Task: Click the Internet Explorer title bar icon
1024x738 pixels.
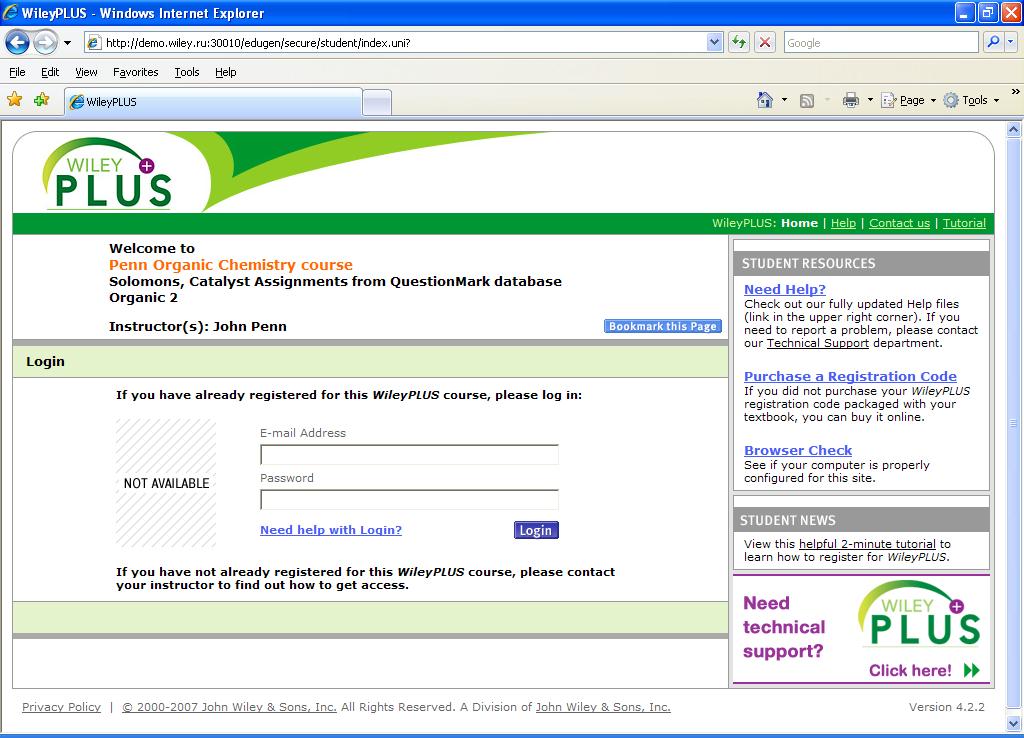Action: (10, 12)
